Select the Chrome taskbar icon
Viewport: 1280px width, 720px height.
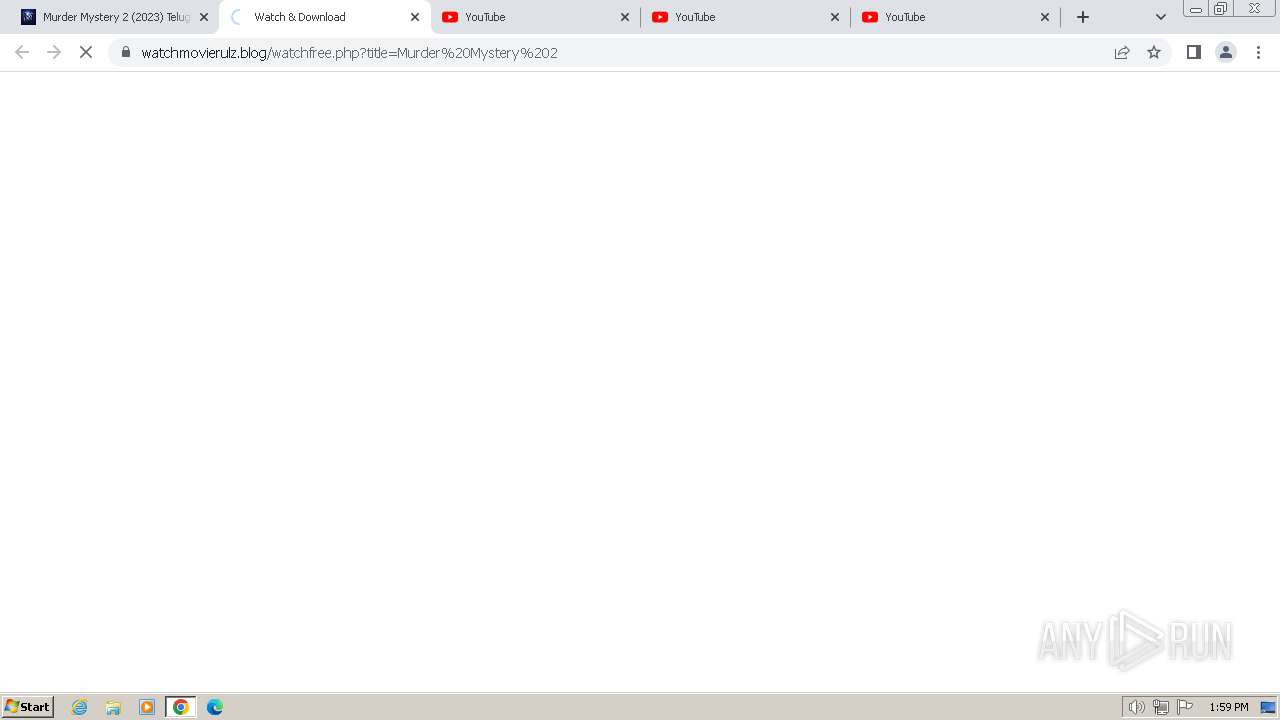point(181,707)
